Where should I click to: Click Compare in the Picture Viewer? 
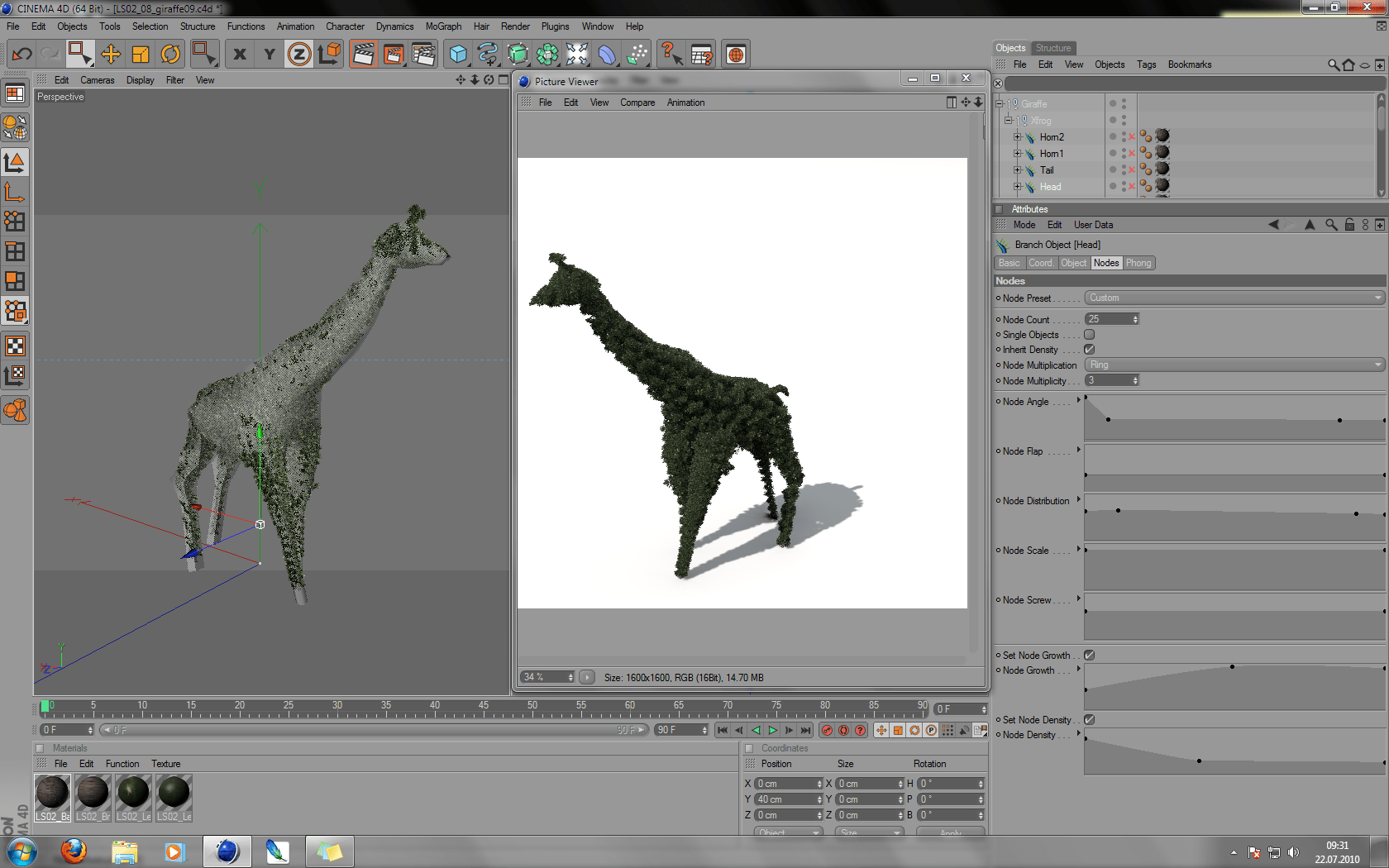637,102
